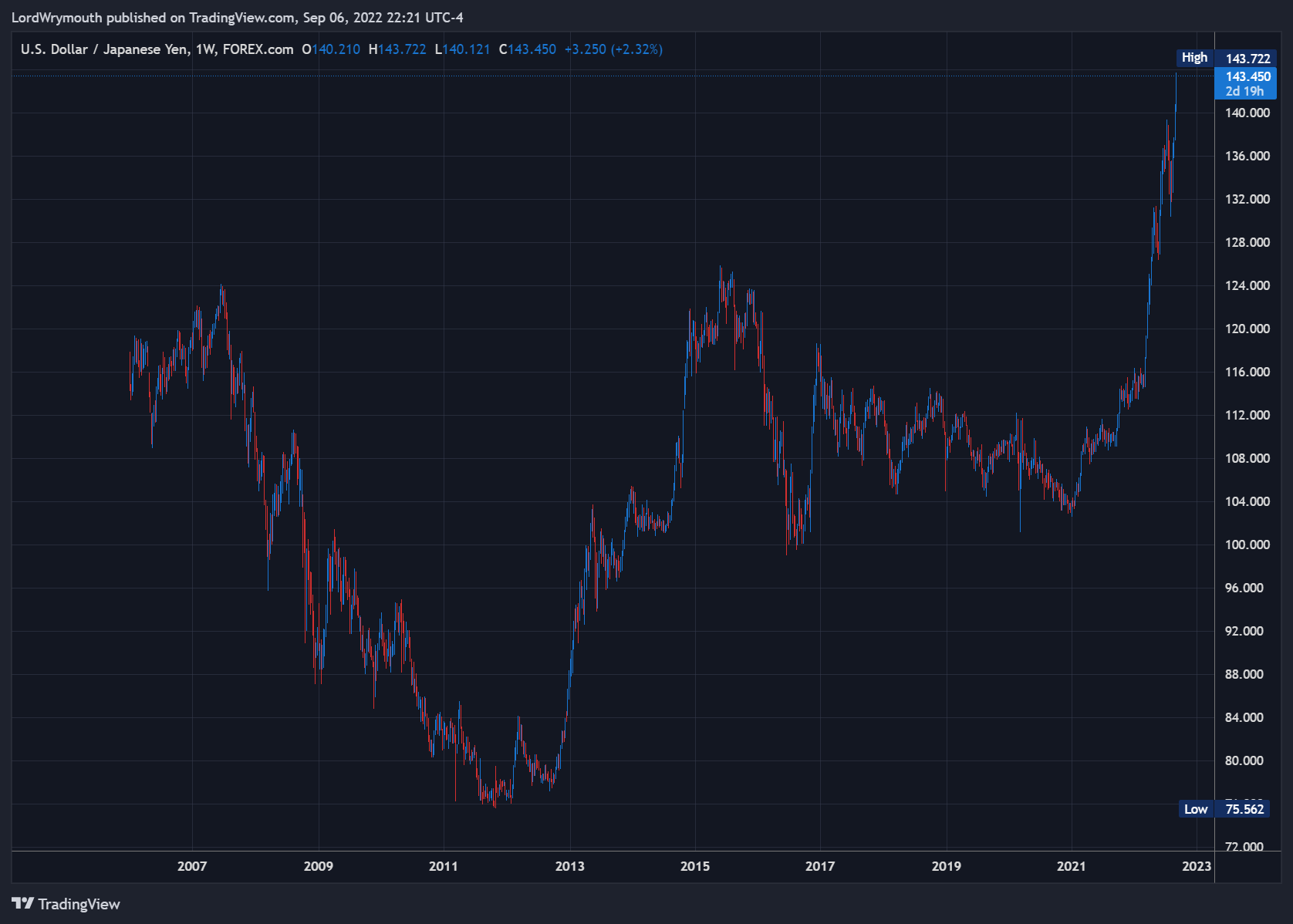This screenshot has height=924, width=1293.
Task: Click the open value O140.210
Action: (x=331, y=49)
